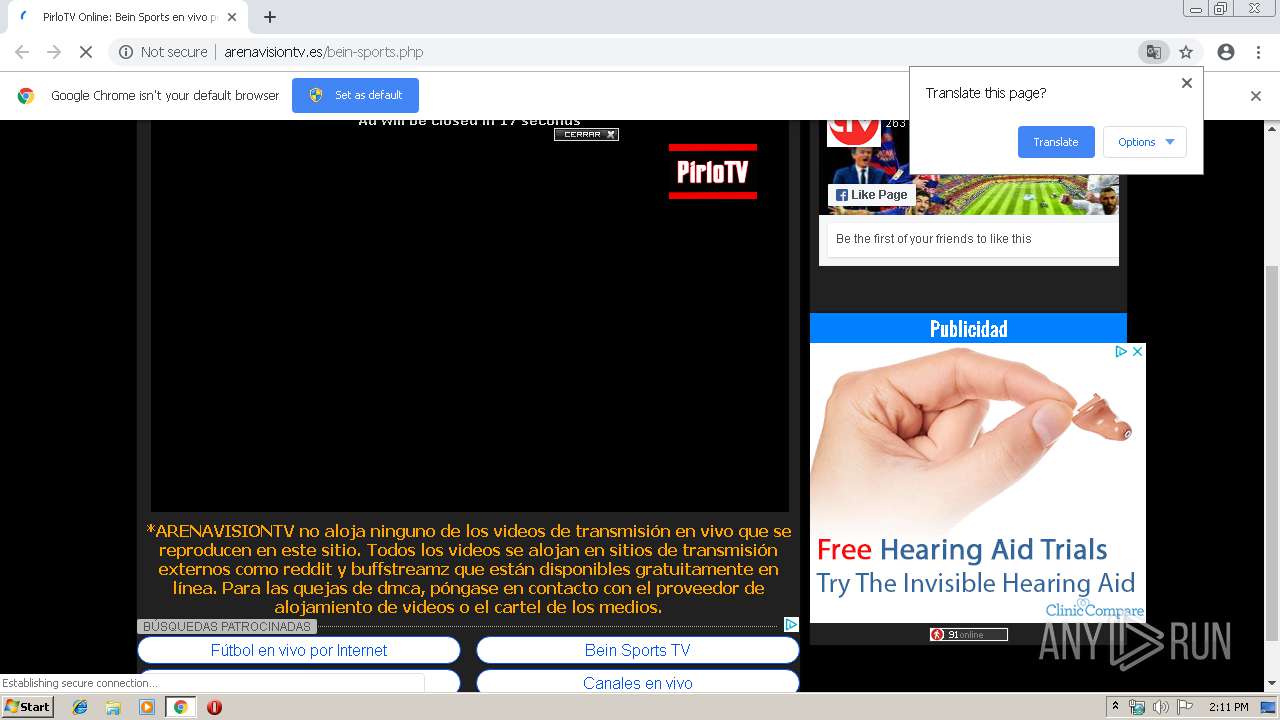Open translate Options dropdown
This screenshot has height=720, width=1280.
[1145, 142]
